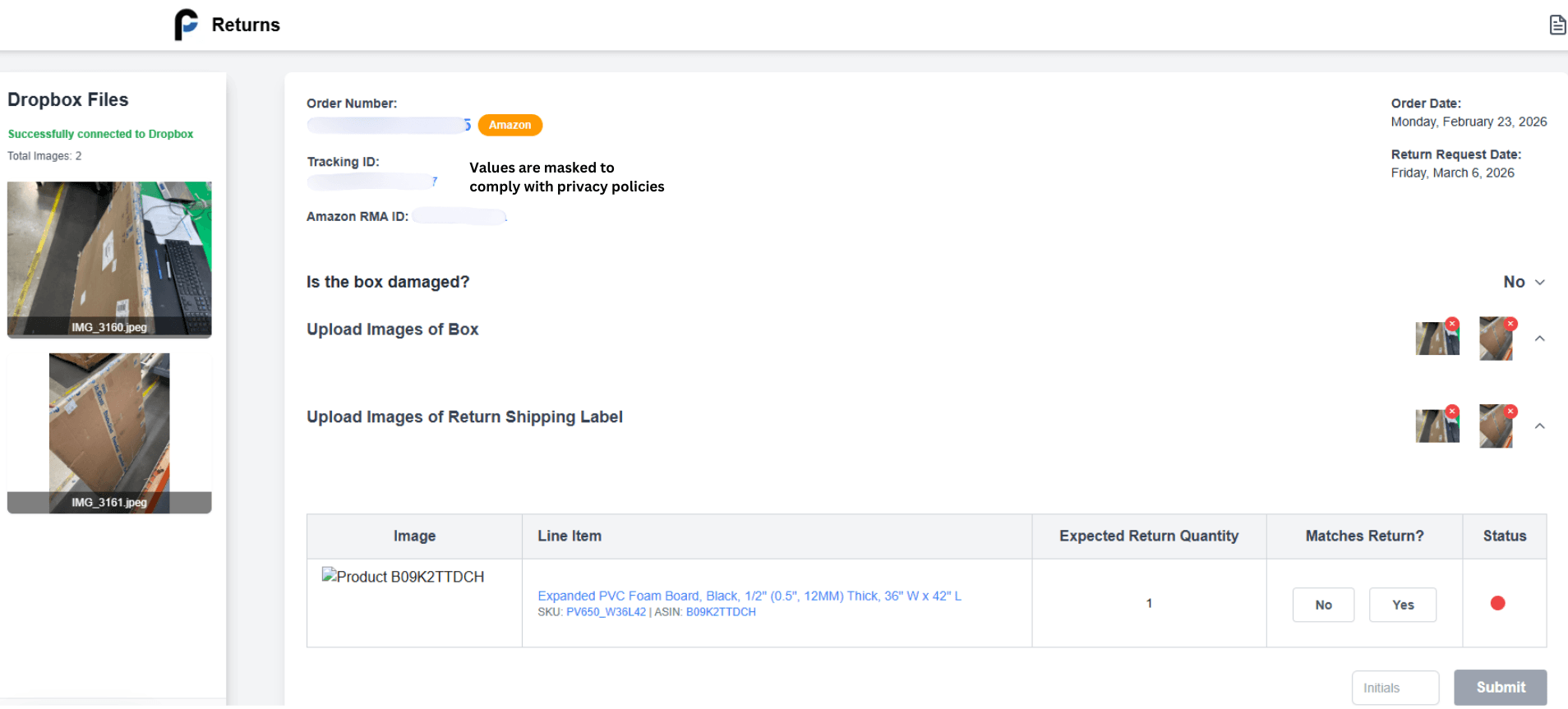Click the 'Tracking ID:' label

pyautogui.click(x=343, y=162)
